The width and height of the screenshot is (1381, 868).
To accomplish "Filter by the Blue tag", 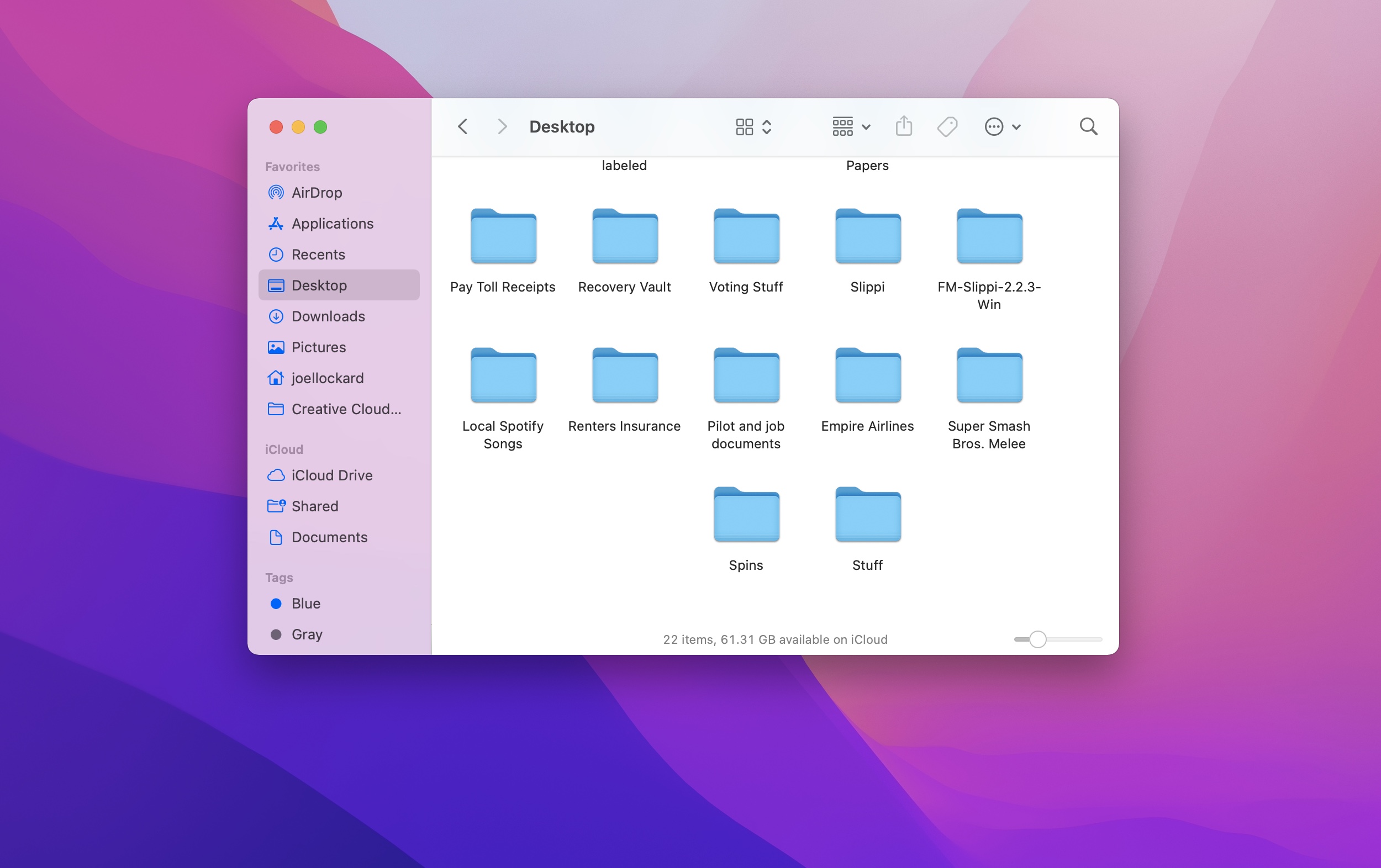I will [x=339, y=603].
